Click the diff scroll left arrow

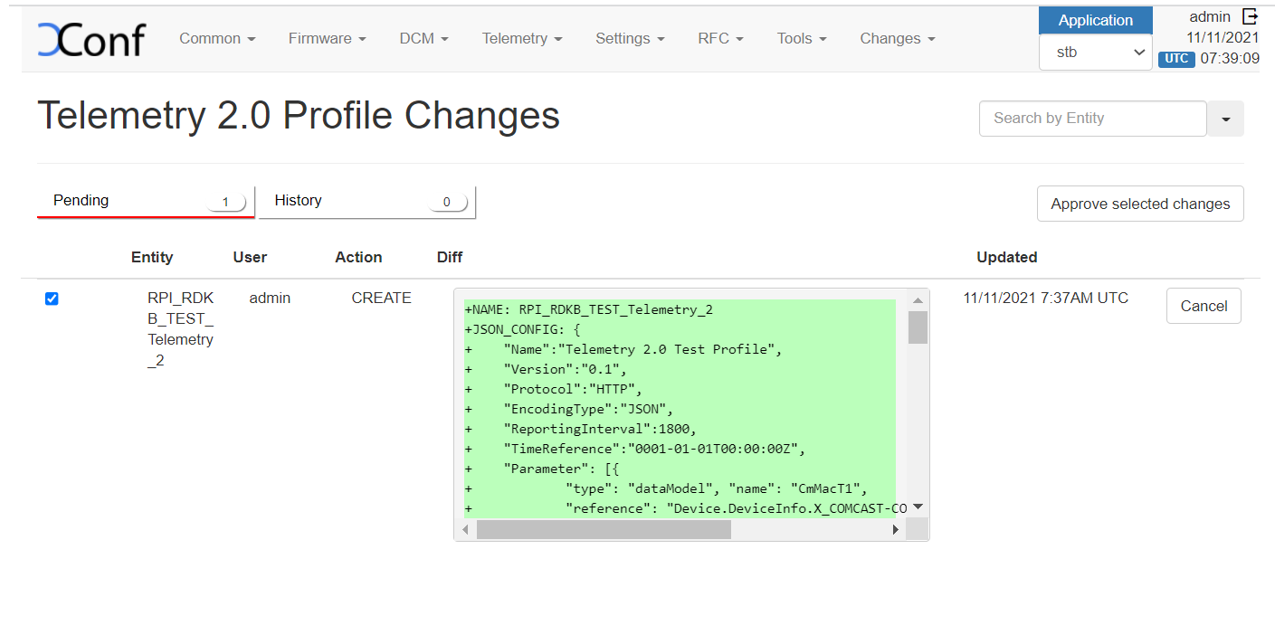pyautogui.click(x=466, y=530)
